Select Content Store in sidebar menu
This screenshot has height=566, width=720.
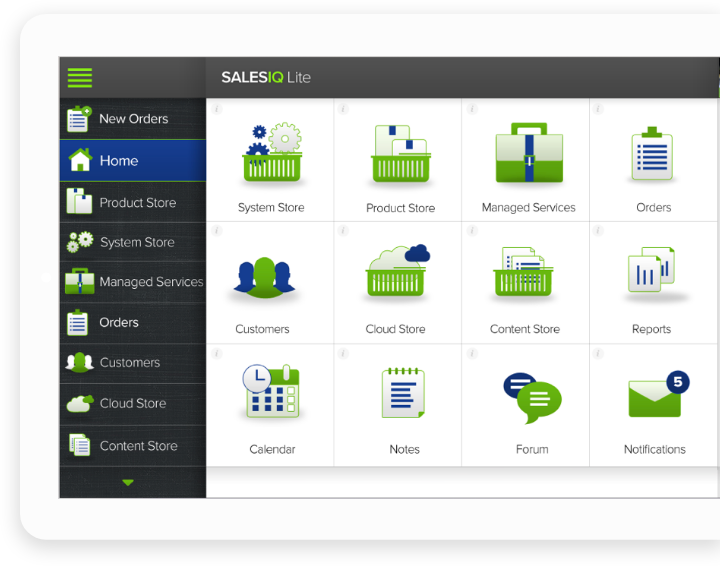(x=133, y=446)
